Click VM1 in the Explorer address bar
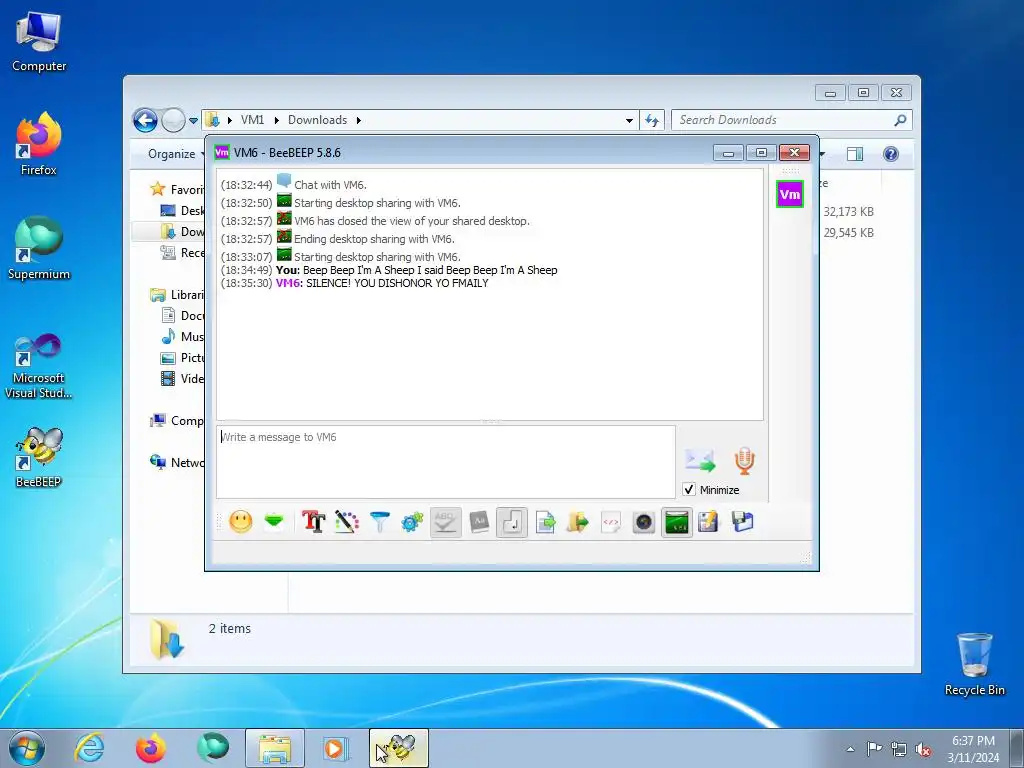1024x768 pixels. tap(252, 120)
